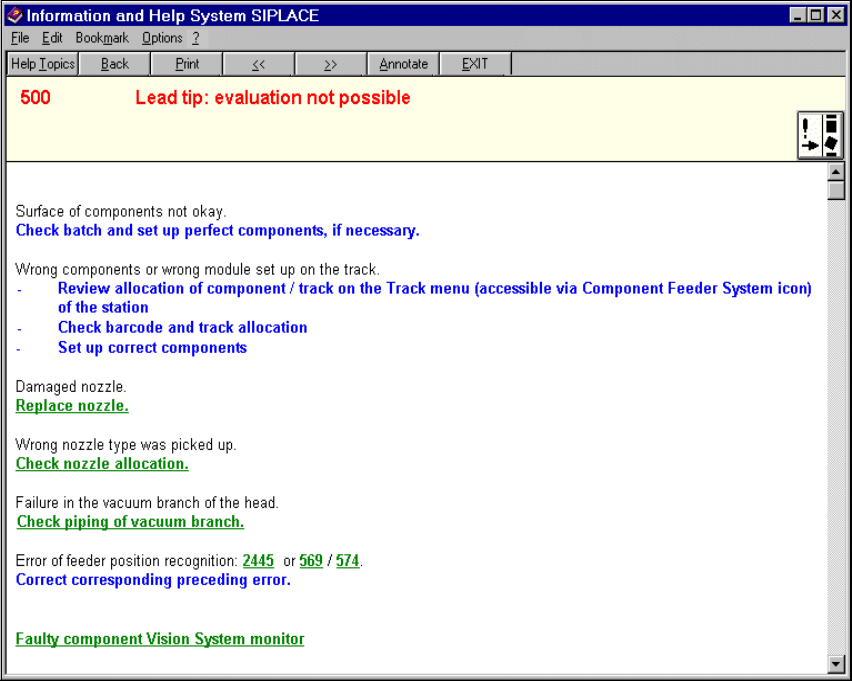The width and height of the screenshot is (852, 681).
Task: Open error 574 link
Action: pyautogui.click(x=348, y=560)
